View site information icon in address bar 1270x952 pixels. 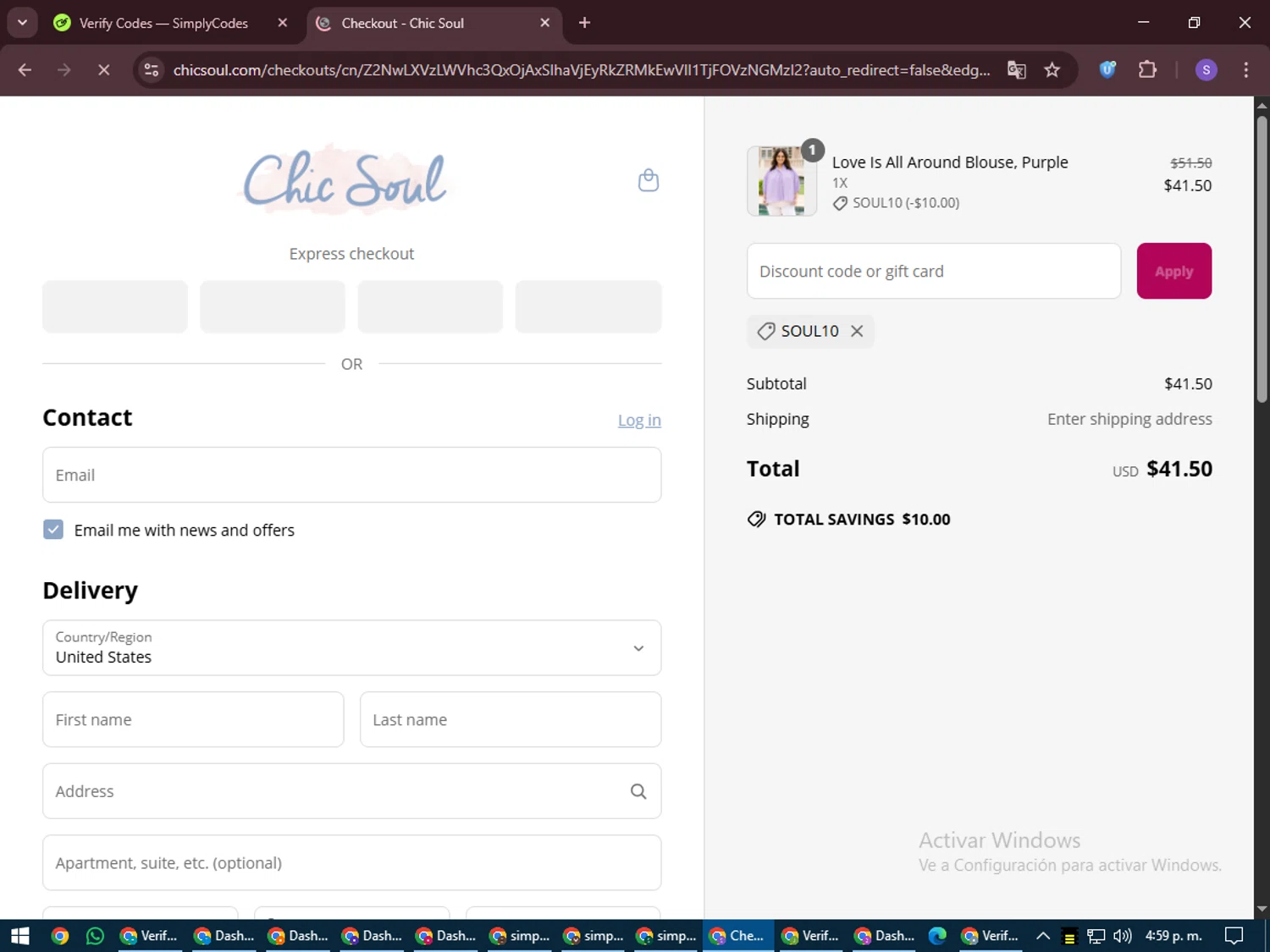pos(152,70)
